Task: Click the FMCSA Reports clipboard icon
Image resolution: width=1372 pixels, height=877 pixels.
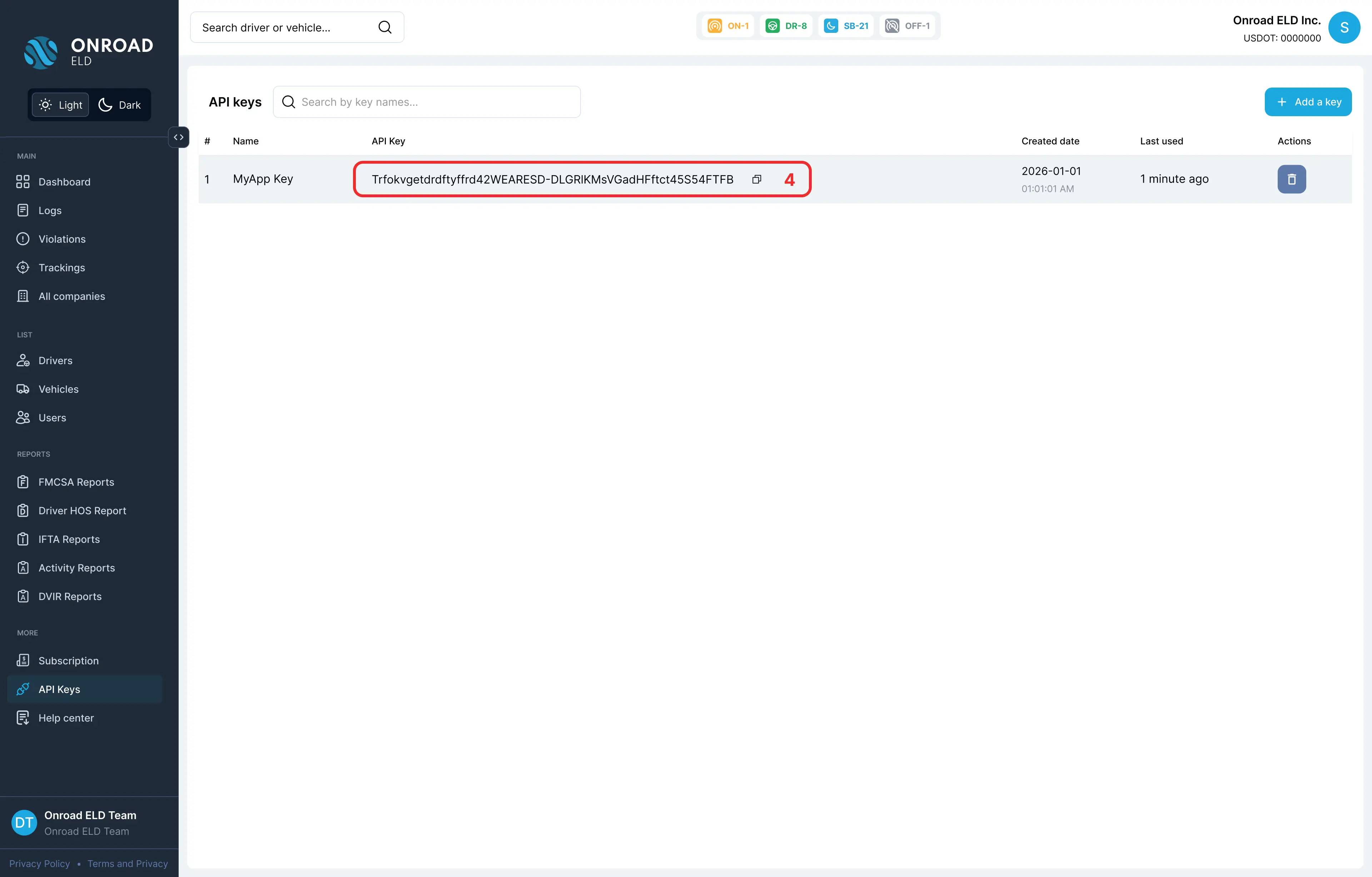Action: point(23,482)
